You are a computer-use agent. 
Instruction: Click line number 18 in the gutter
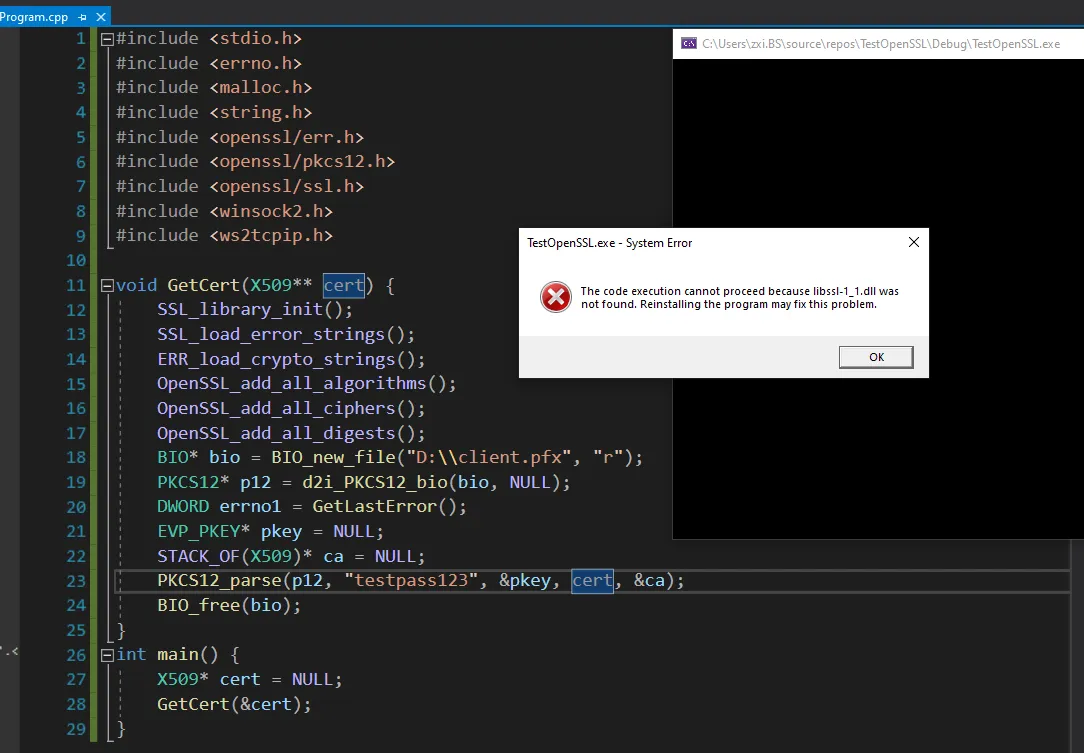point(76,458)
